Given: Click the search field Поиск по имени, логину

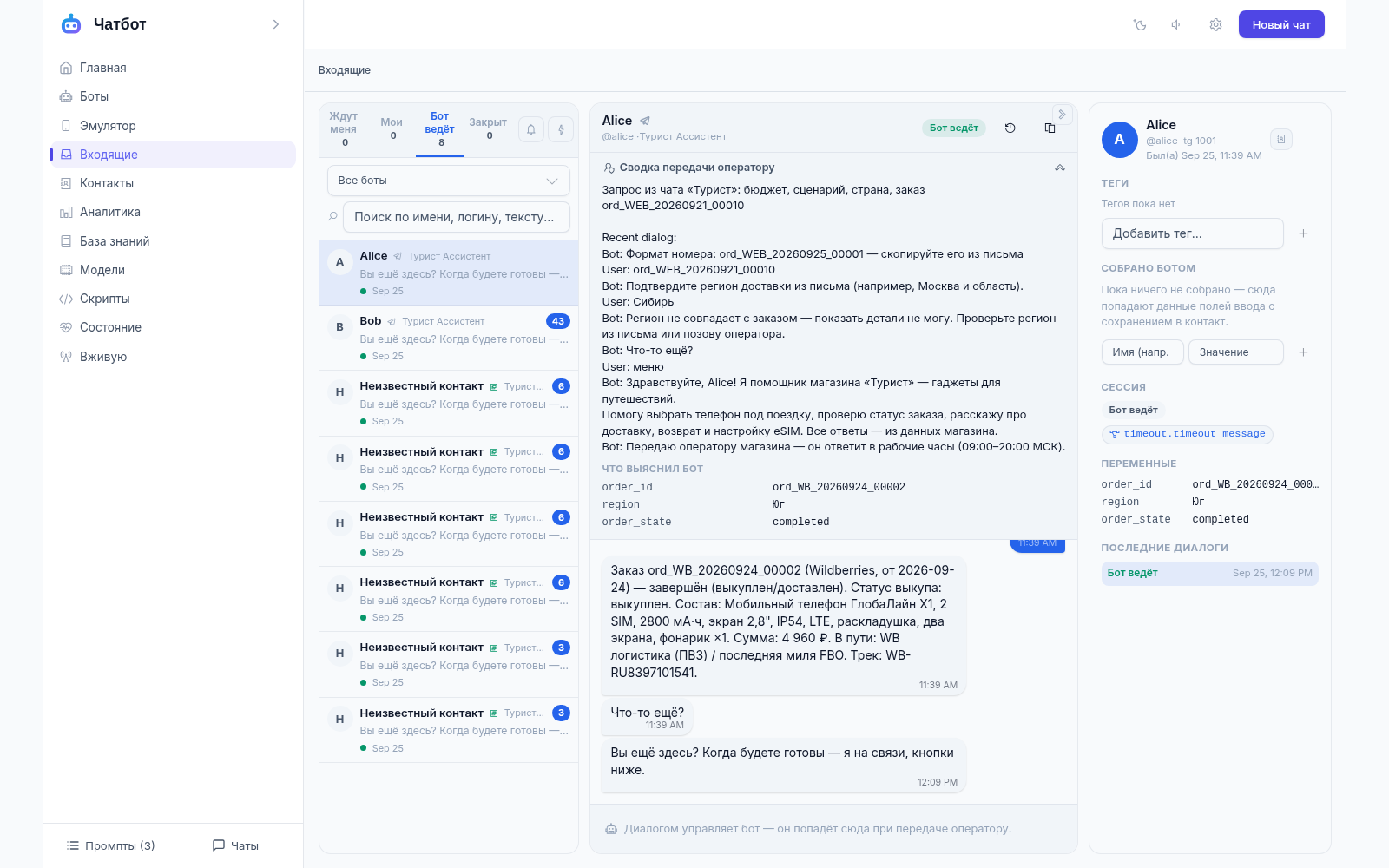Looking at the screenshot, I should pos(456,217).
